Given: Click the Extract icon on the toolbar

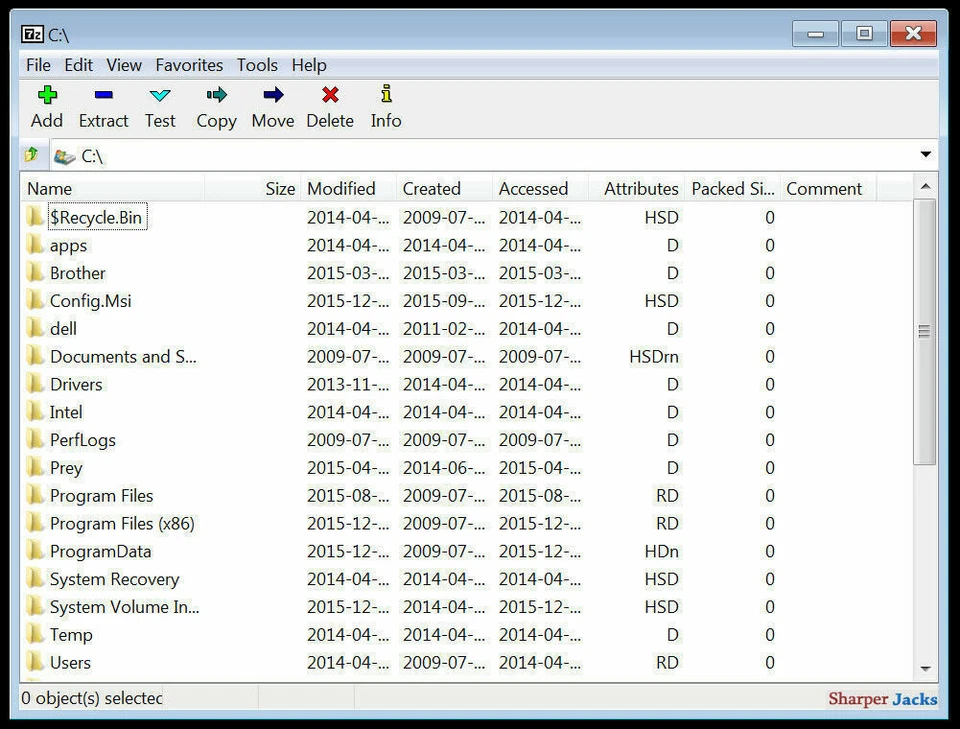Looking at the screenshot, I should [103, 96].
